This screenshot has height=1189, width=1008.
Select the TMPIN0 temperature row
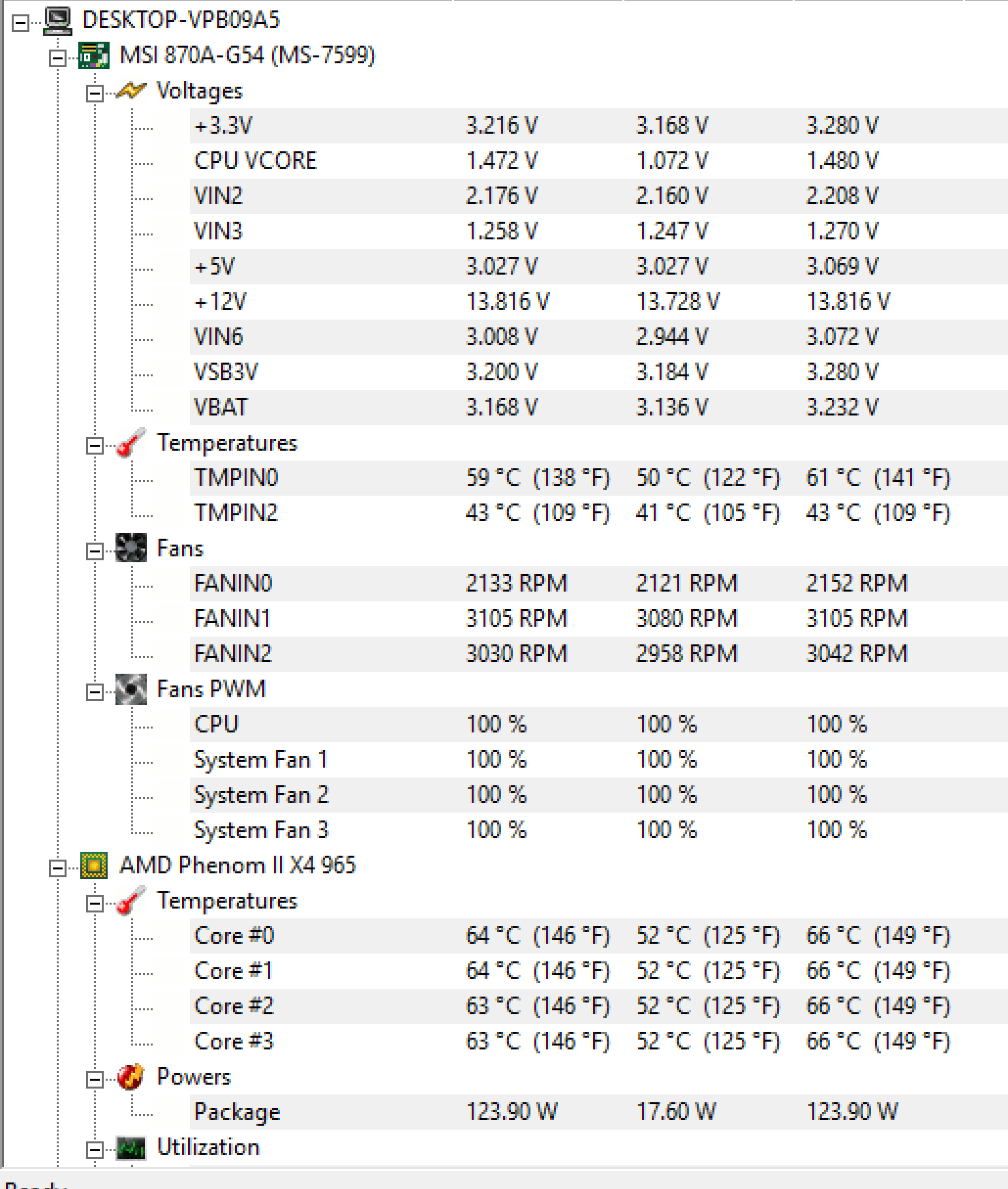pyautogui.click(x=599, y=478)
